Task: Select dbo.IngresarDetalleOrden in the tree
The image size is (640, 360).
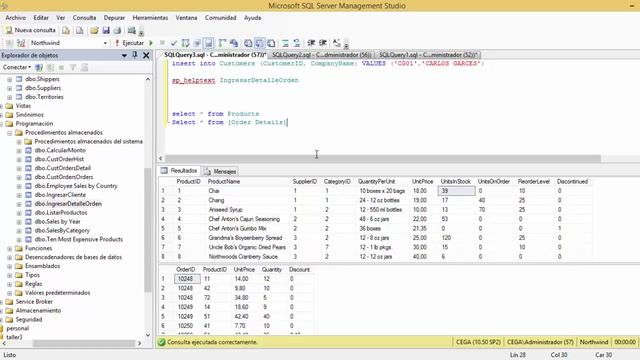Action: 68,204
